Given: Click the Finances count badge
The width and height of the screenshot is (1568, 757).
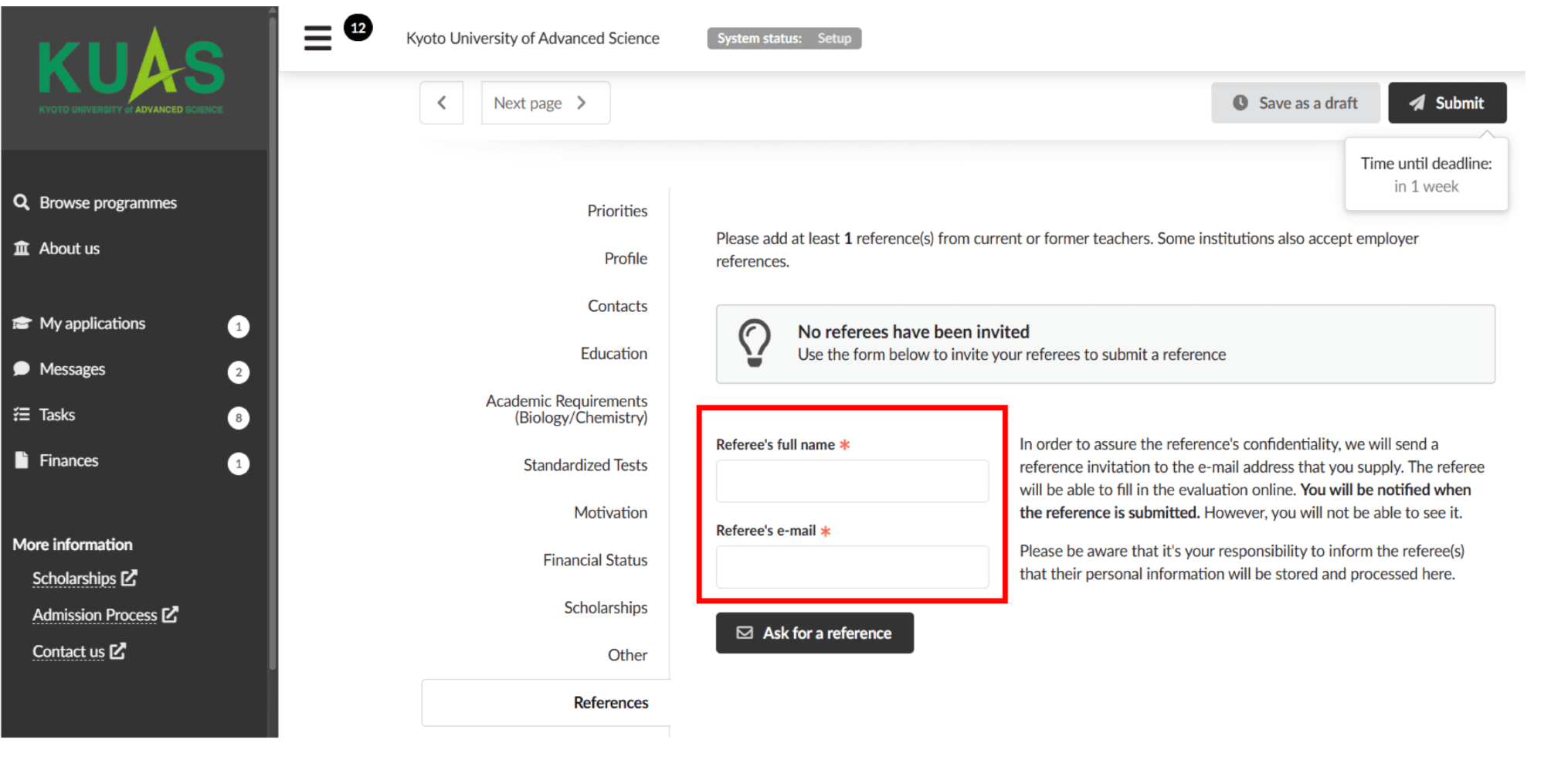Looking at the screenshot, I should tap(239, 463).
